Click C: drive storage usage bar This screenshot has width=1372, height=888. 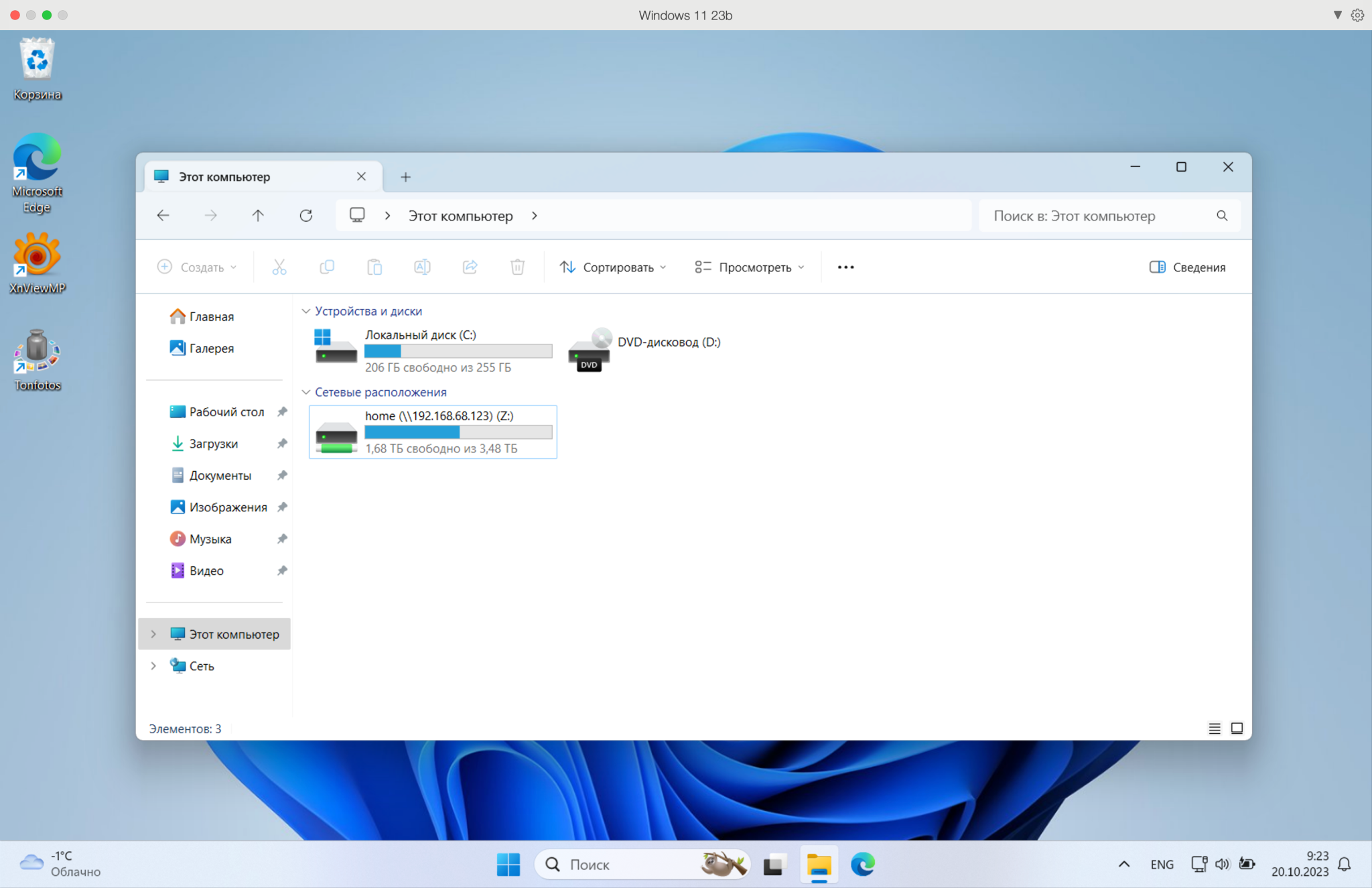pyautogui.click(x=458, y=351)
